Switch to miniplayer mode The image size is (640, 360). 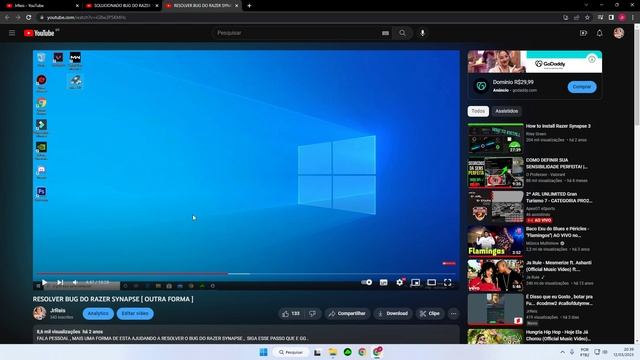pyautogui.click(x=416, y=282)
